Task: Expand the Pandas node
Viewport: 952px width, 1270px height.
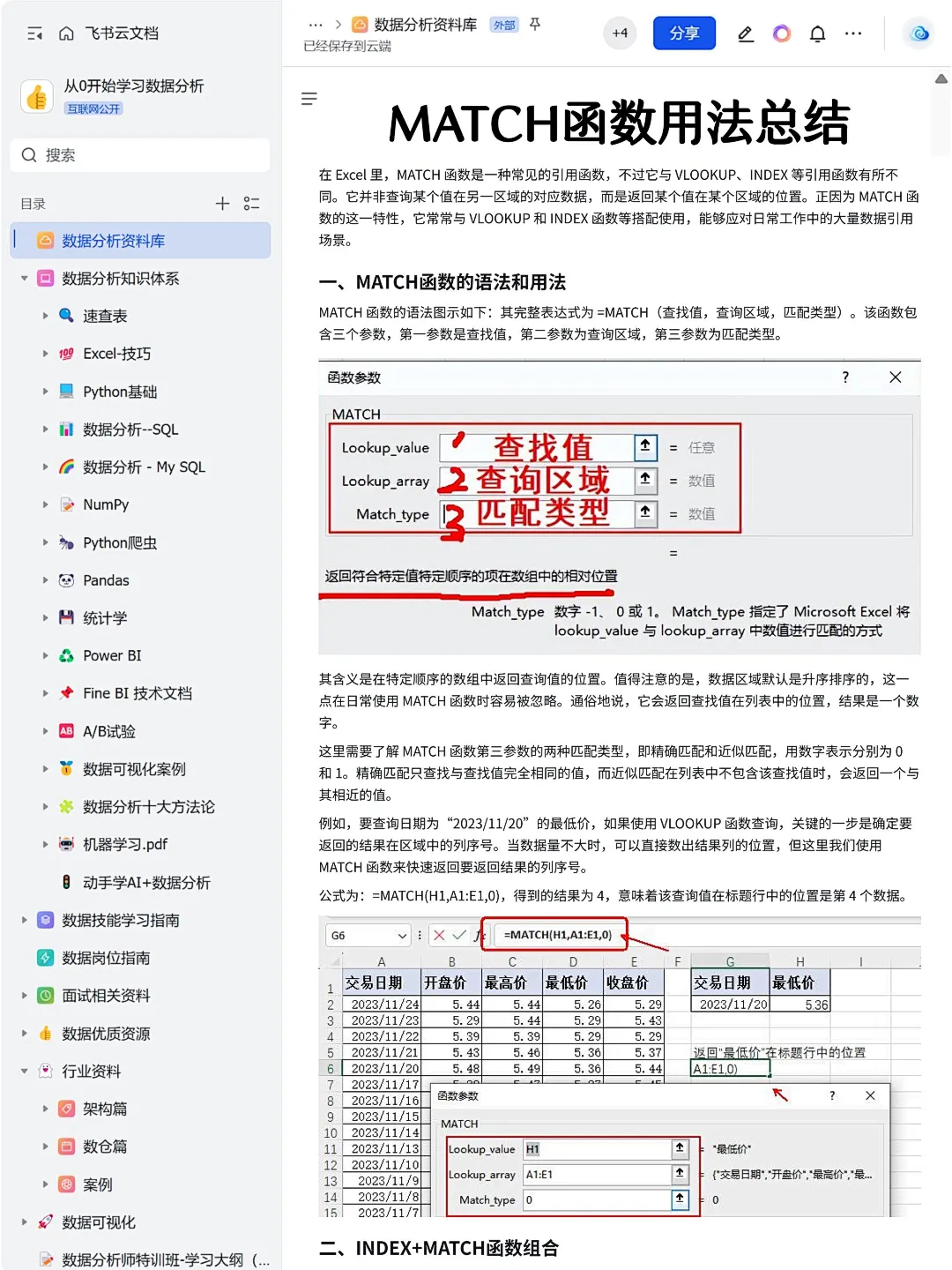Action: [x=46, y=580]
